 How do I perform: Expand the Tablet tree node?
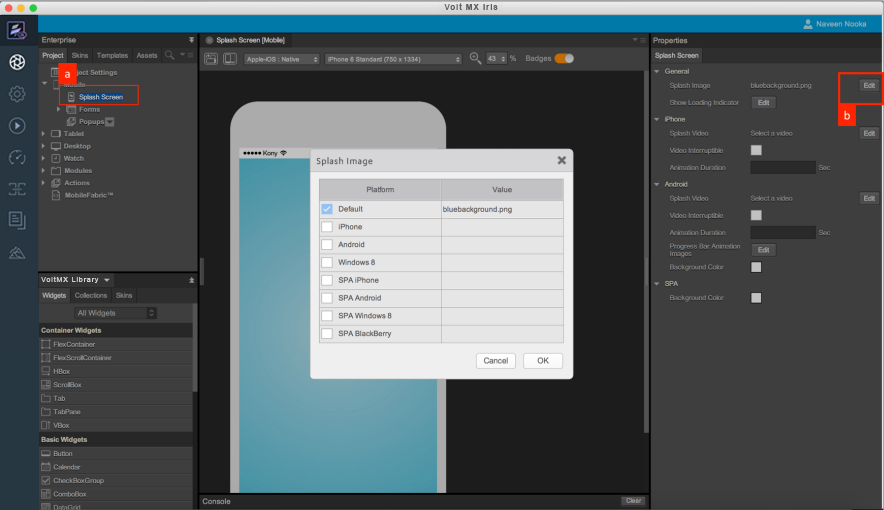(x=43, y=133)
